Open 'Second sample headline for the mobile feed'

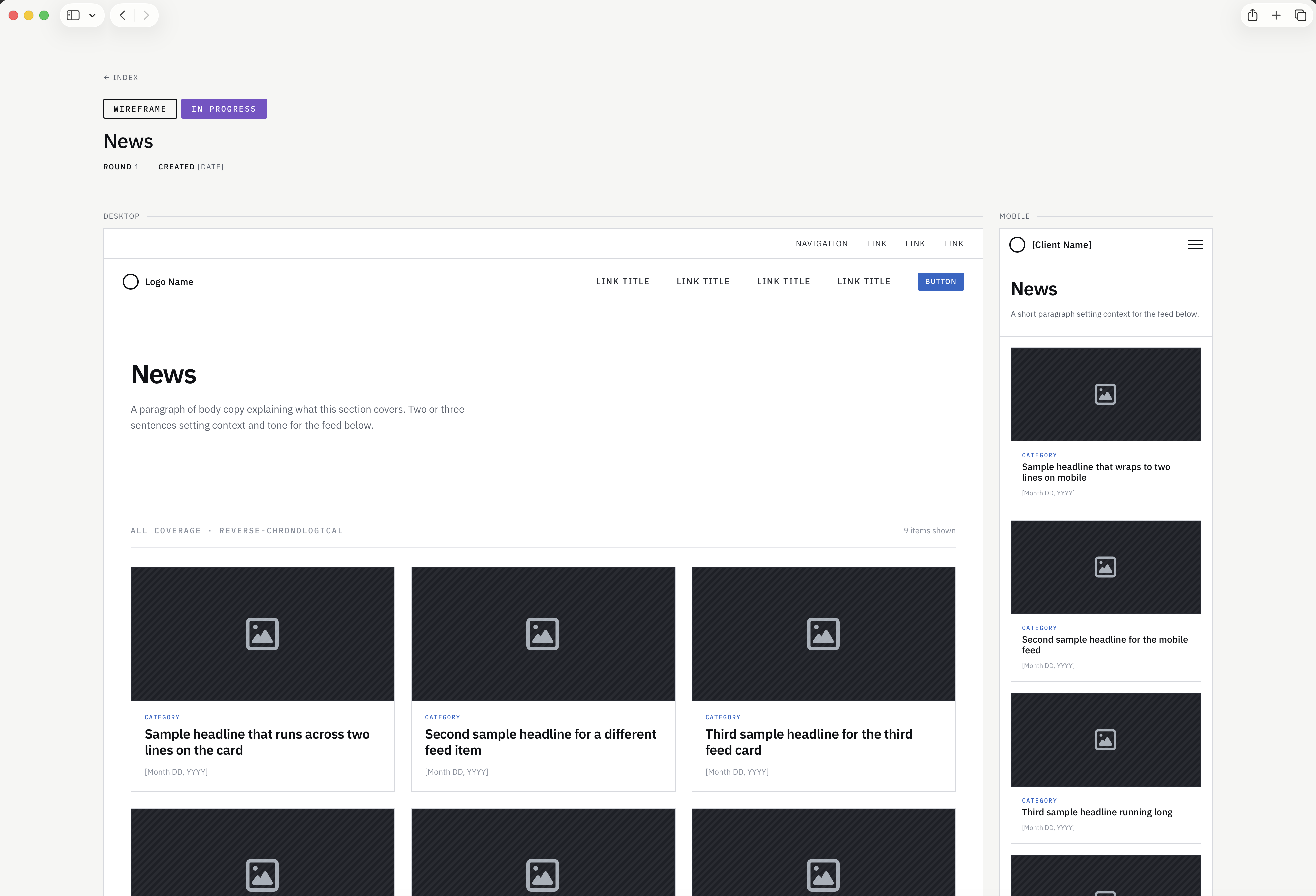[x=1105, y=645]
